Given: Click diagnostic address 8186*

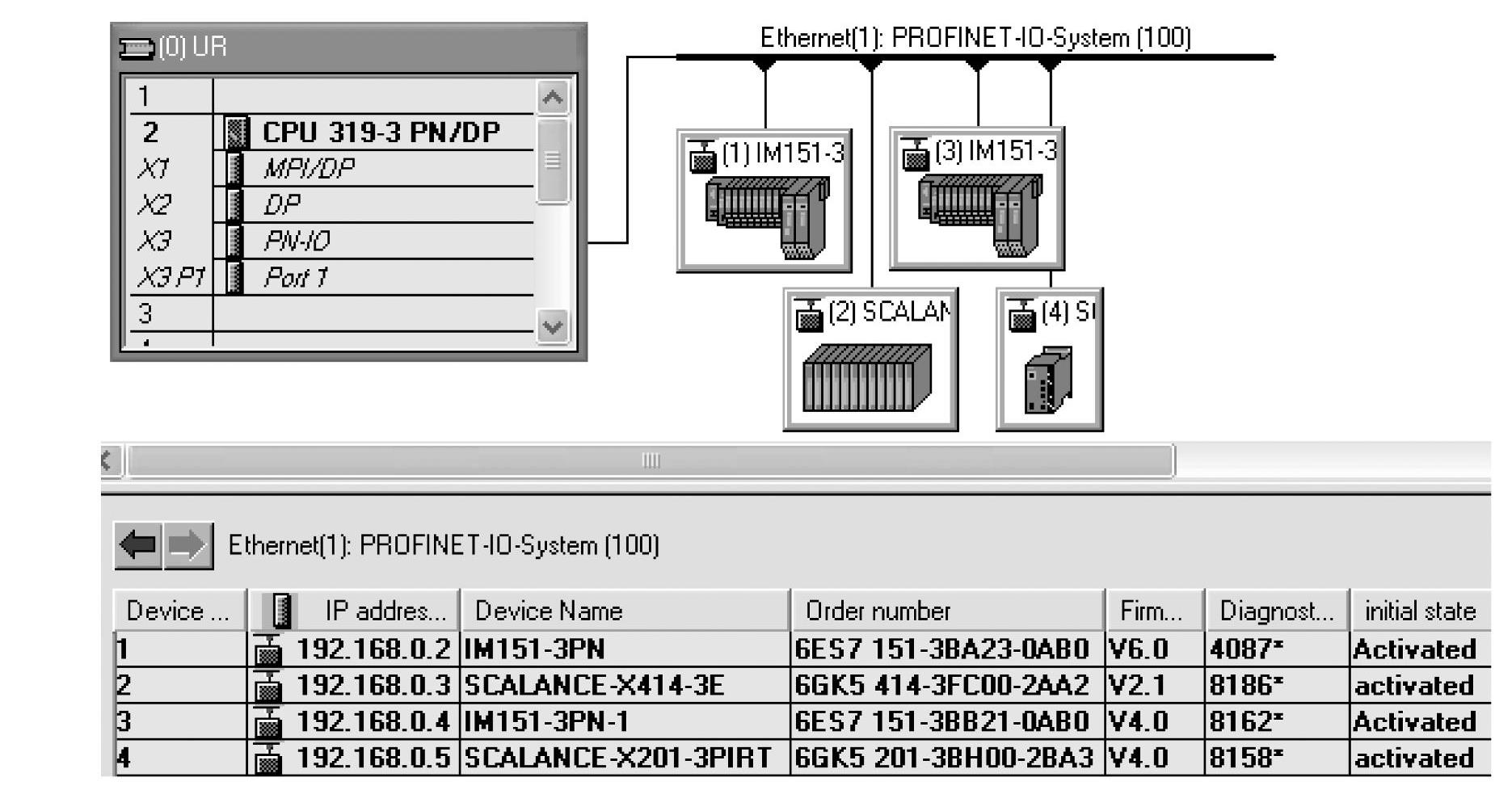Looking at the screenshot, I should (x=1277, y=686).
